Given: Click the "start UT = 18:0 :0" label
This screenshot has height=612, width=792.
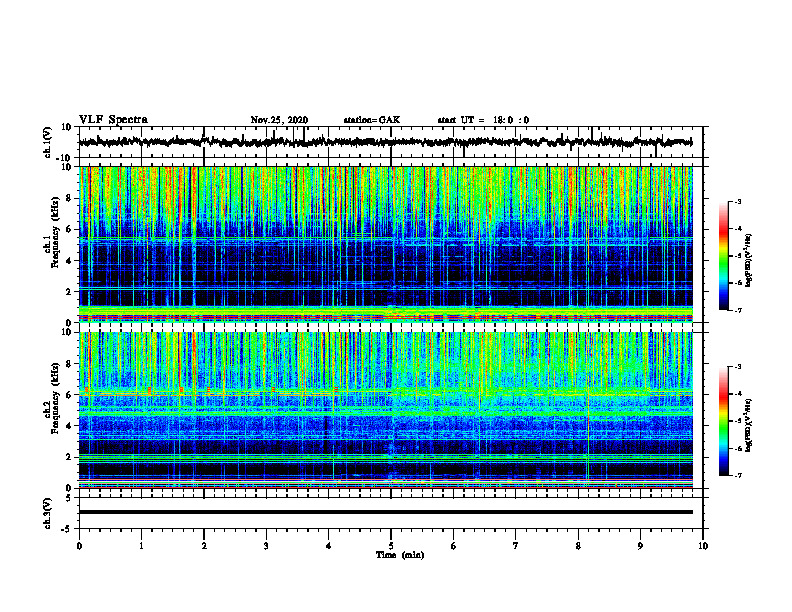Looking at the screenshot, I should pos(483,120).
